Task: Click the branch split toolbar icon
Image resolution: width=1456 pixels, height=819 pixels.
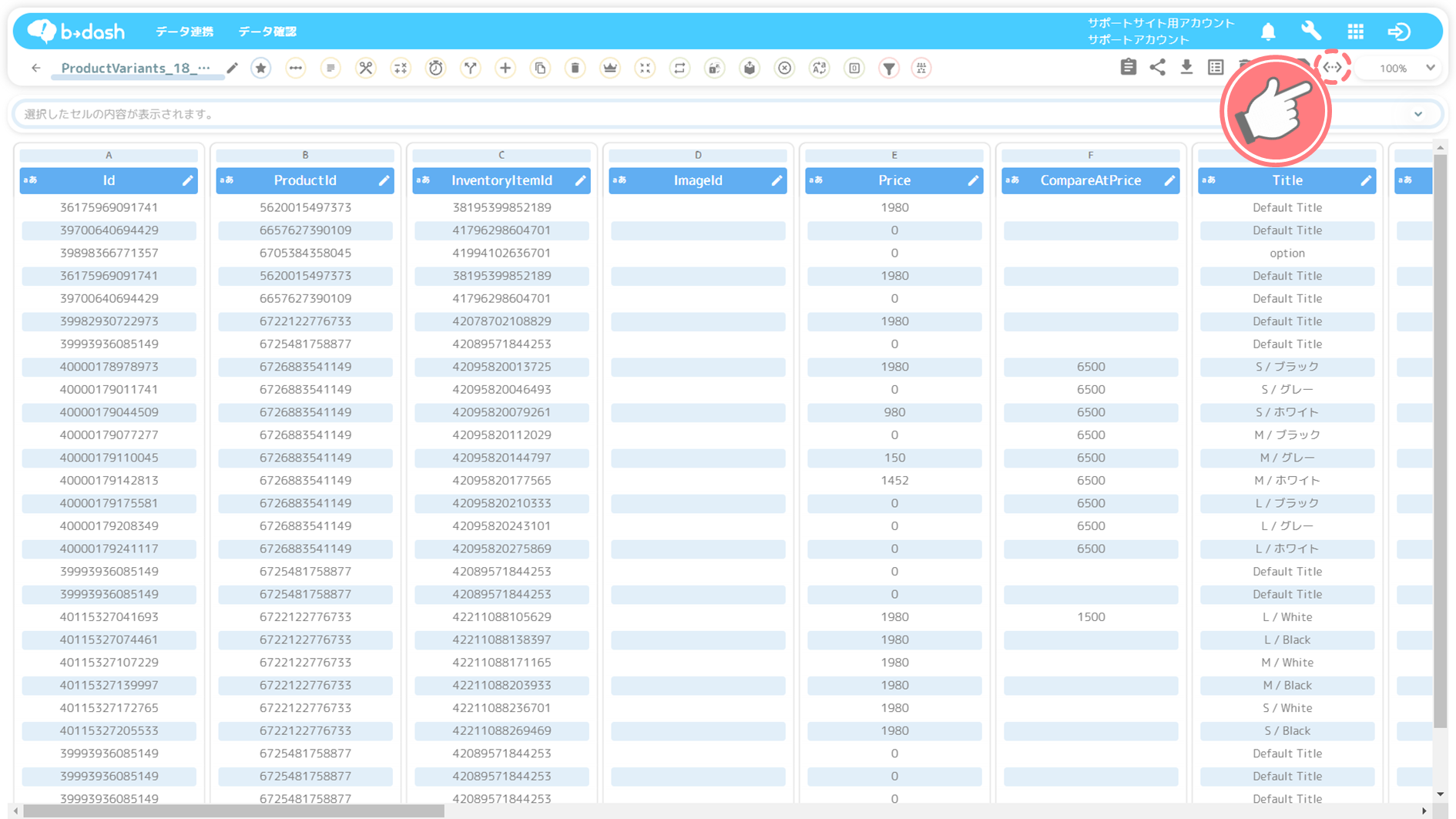Action: coord(471,68)
